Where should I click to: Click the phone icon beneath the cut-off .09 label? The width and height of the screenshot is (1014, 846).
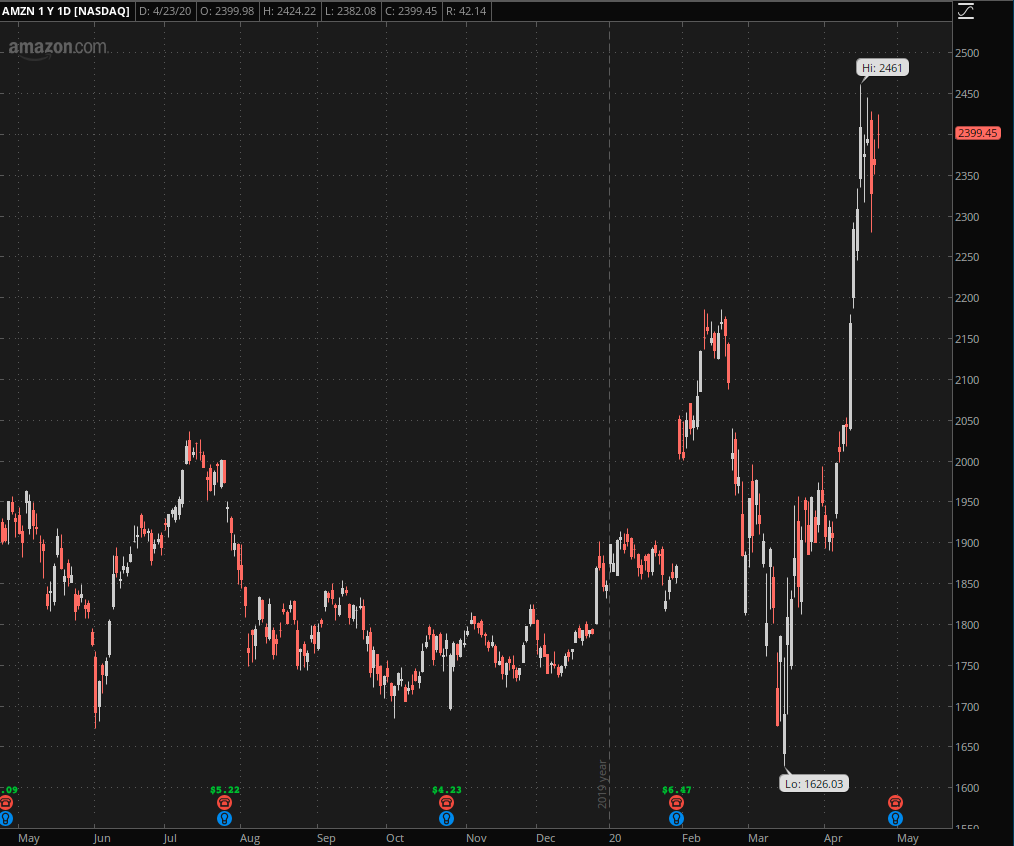tap(6, 803)
